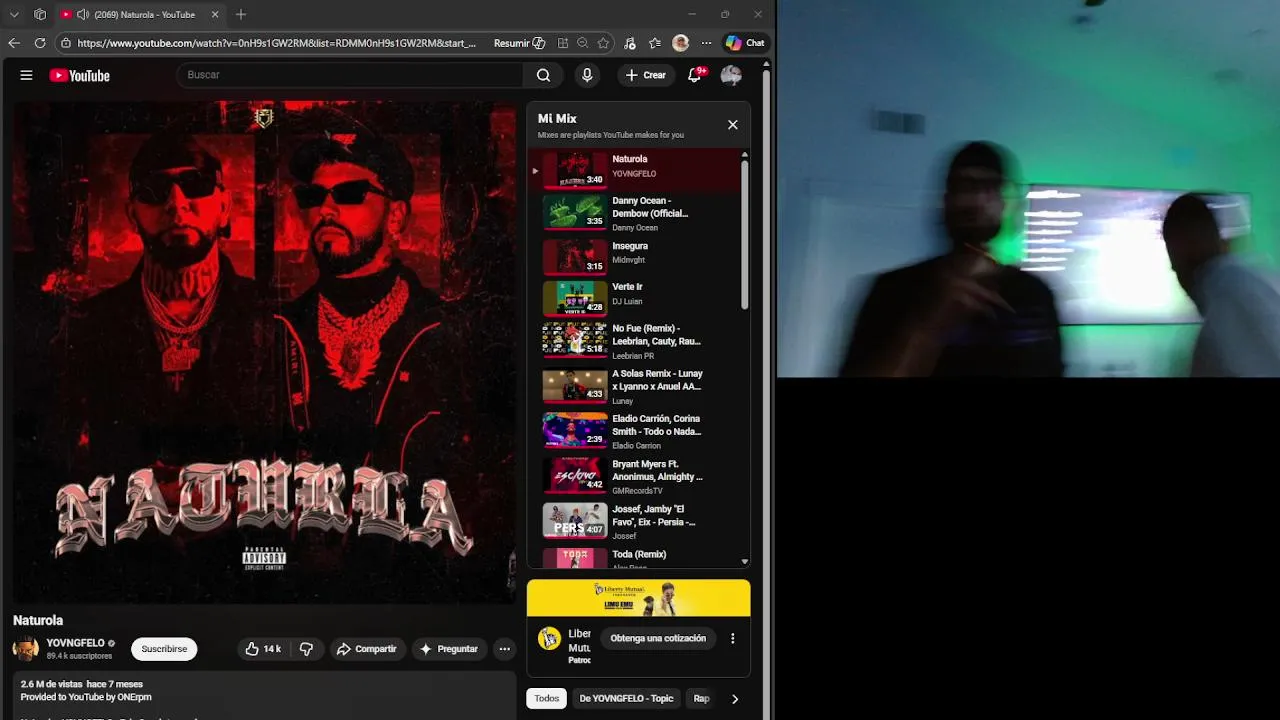The height and width of the screenshot is (720, 1280).
Task: Play Bryant Myers video from GMRecordsTV
Action: click(635, 476)
